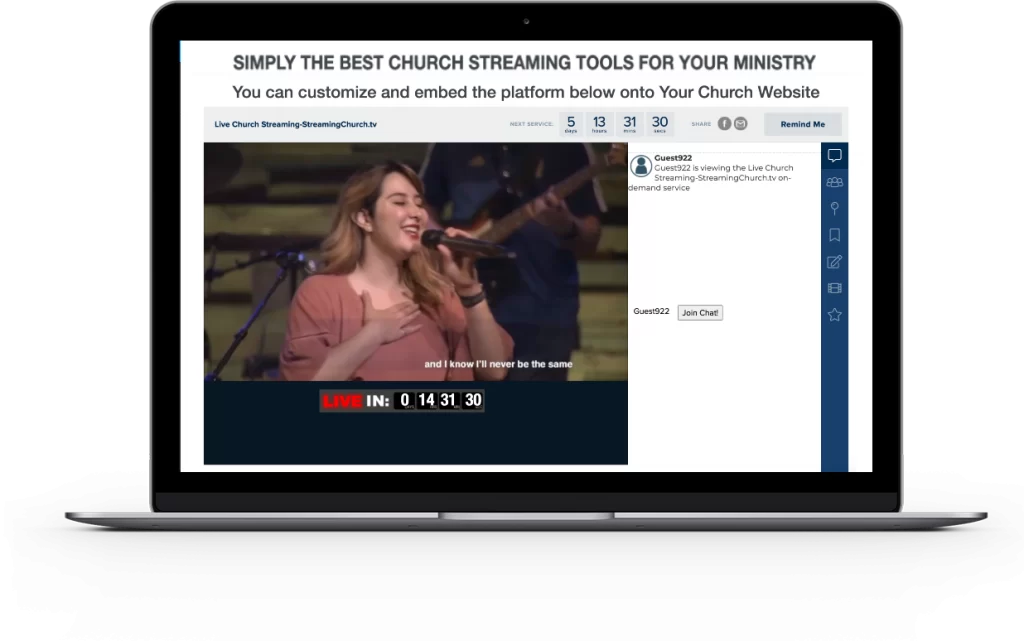Click the Guest922 name beside Join Chat
The image size is (1024, 641).
[x=651, y=312]
